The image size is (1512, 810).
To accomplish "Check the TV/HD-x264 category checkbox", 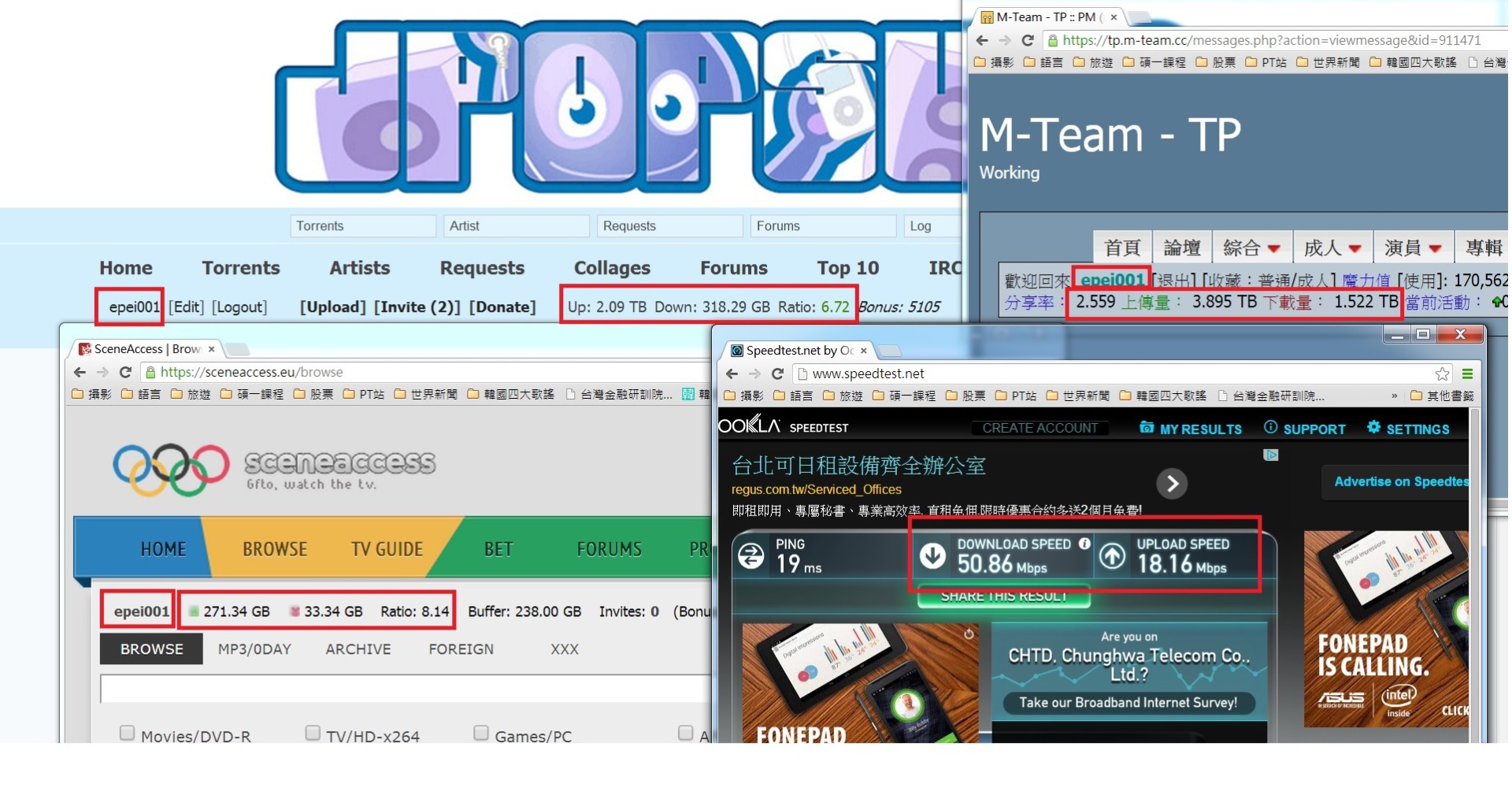I will [313, 733].
